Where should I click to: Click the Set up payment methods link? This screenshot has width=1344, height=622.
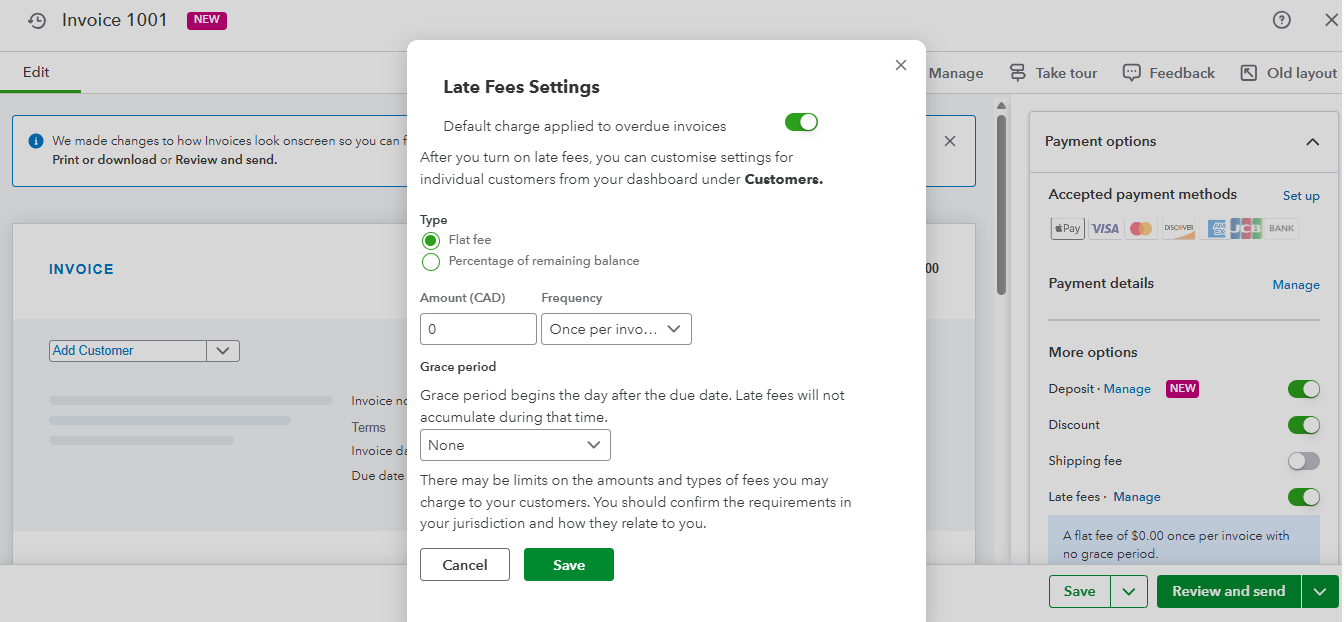[1301, 196]
